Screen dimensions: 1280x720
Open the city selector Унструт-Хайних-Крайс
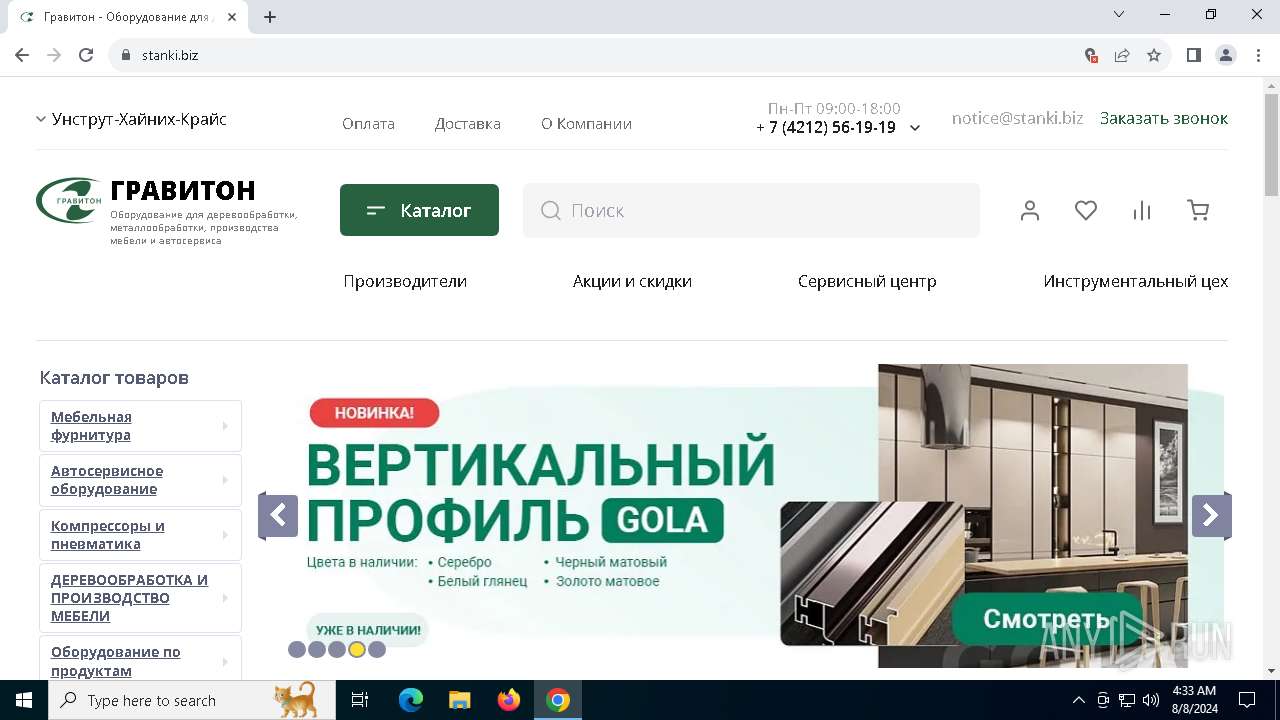(131, 119)
